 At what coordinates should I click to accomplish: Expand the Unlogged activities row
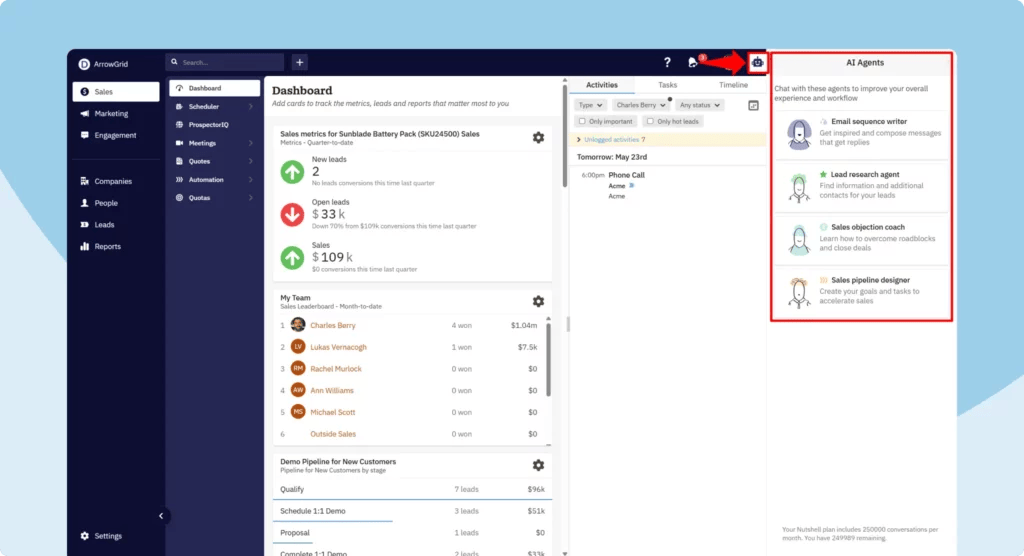tap(667, 140)
